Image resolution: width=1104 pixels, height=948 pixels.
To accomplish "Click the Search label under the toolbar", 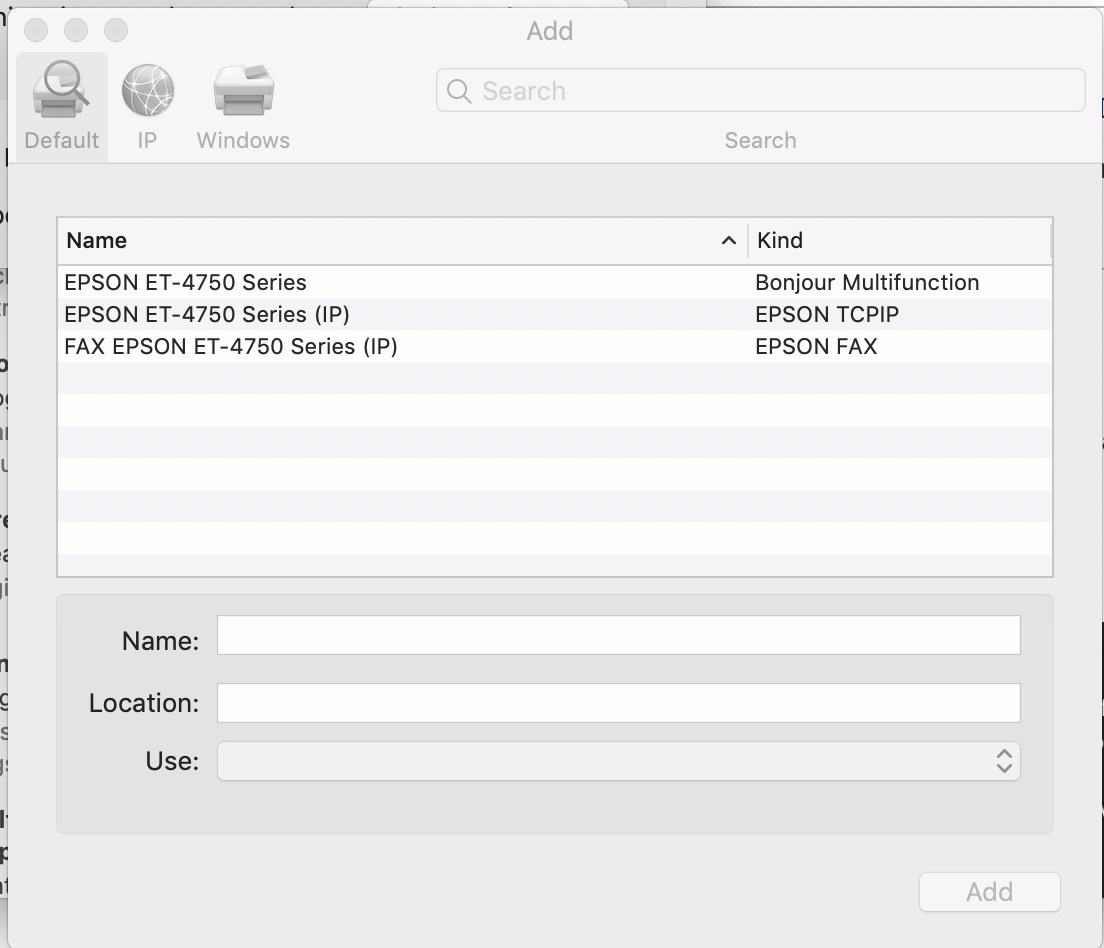I will click(760, 140).
